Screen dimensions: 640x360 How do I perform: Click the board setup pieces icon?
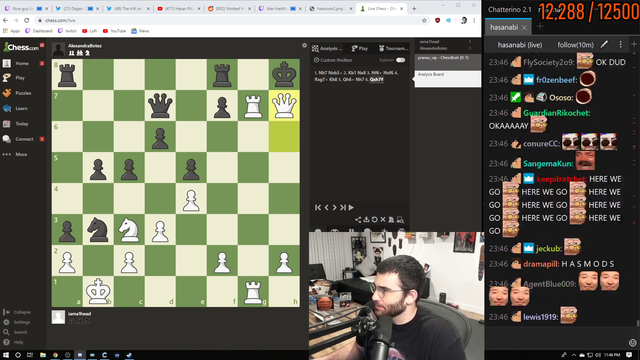point(391,220)
